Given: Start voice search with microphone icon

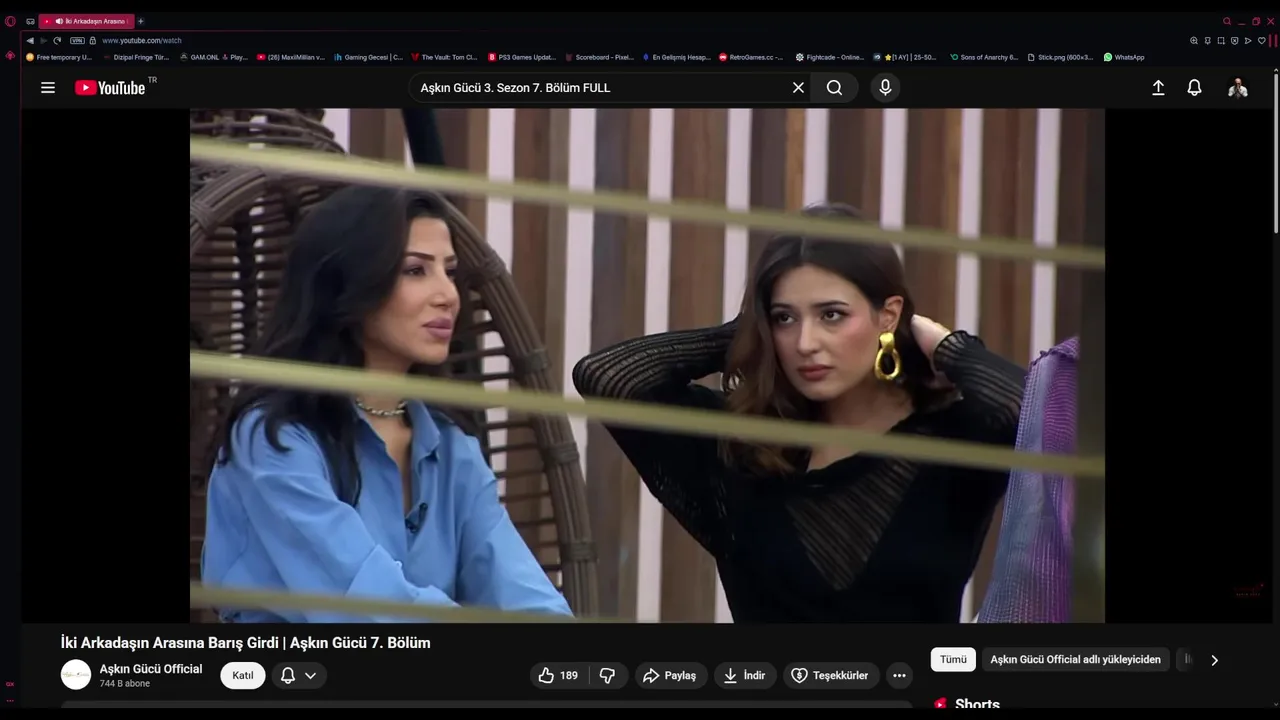Looking at the screenshot, I should tap(885, 87).
